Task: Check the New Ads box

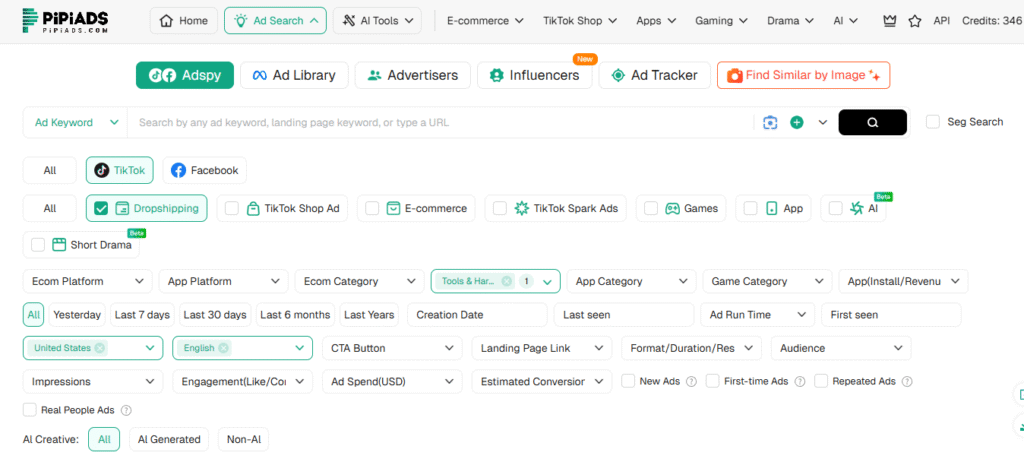Action: click(x=628, y=381)
